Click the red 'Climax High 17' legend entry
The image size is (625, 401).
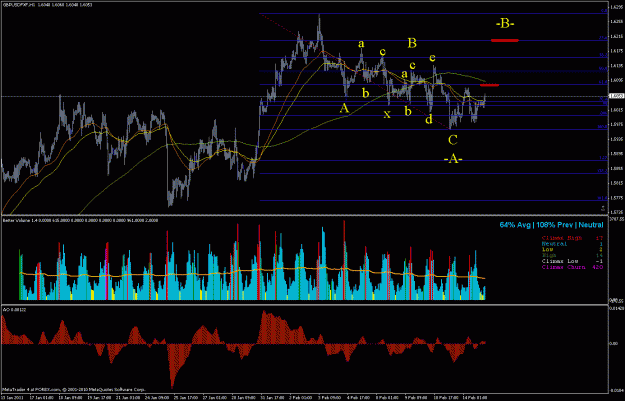tap(572, 238)
